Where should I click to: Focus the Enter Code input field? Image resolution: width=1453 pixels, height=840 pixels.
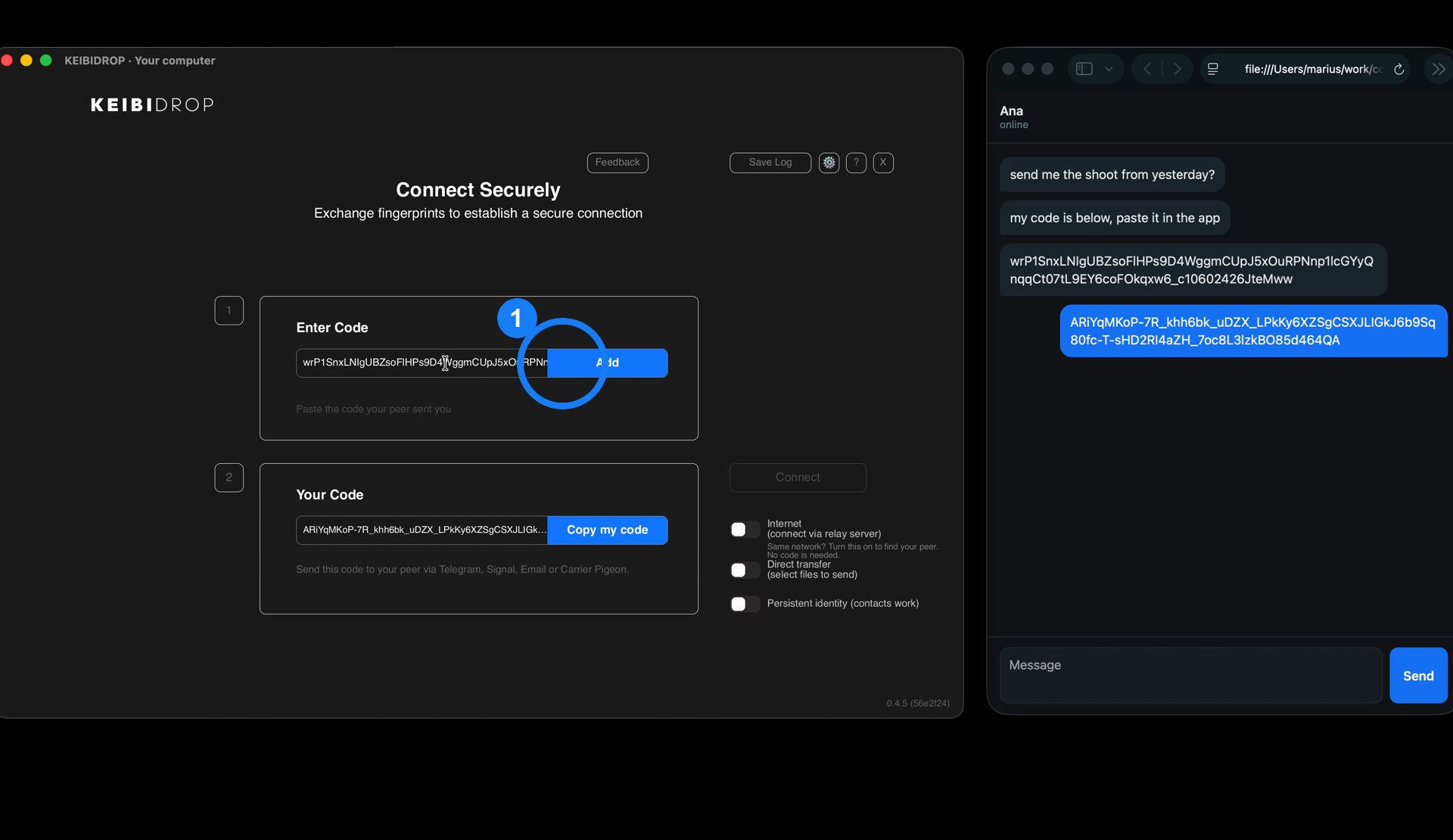pos(422,363)
